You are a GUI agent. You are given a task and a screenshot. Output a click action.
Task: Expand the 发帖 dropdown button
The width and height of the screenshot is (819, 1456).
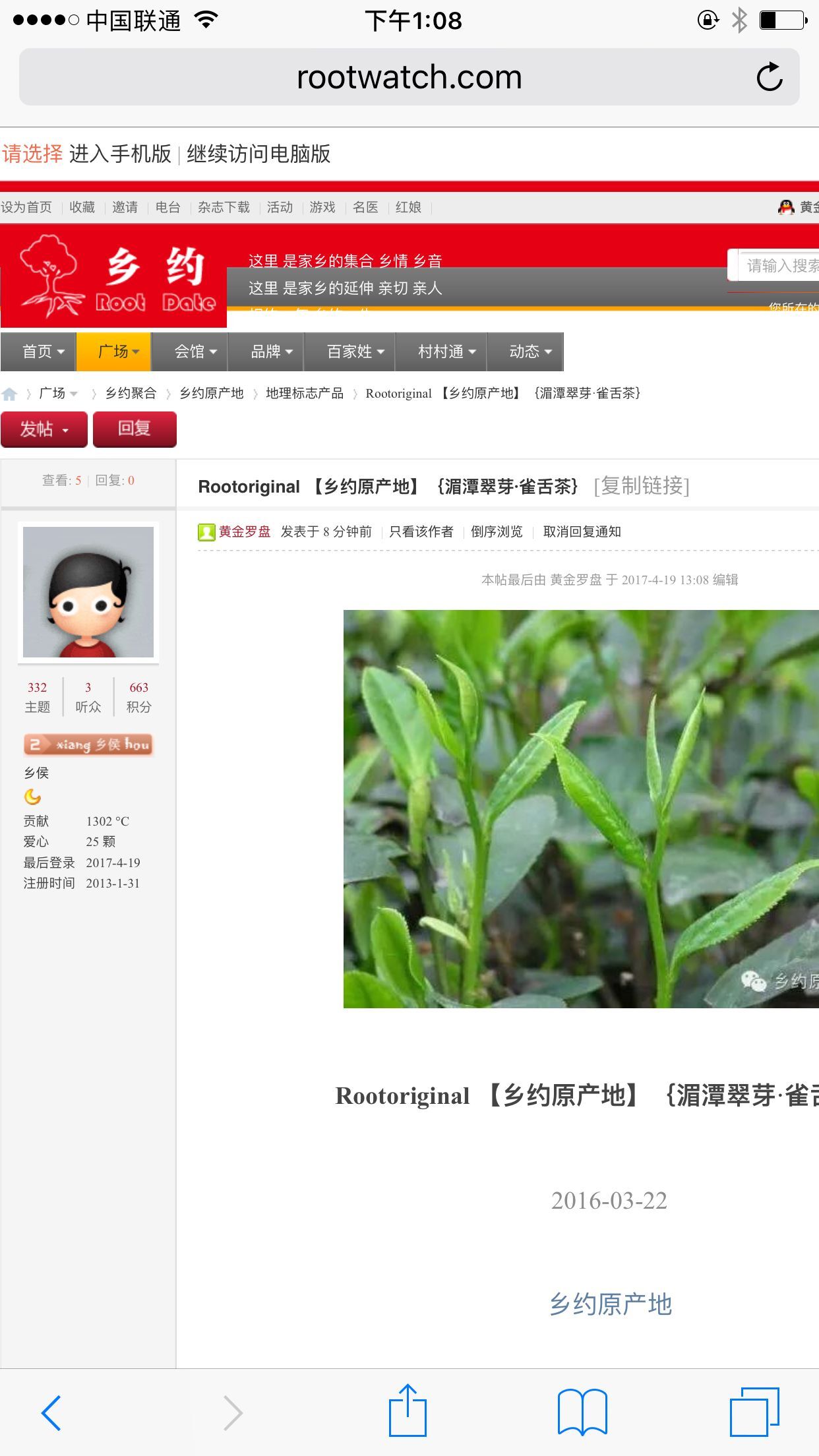pyautogui.click(x=44, y=429)
